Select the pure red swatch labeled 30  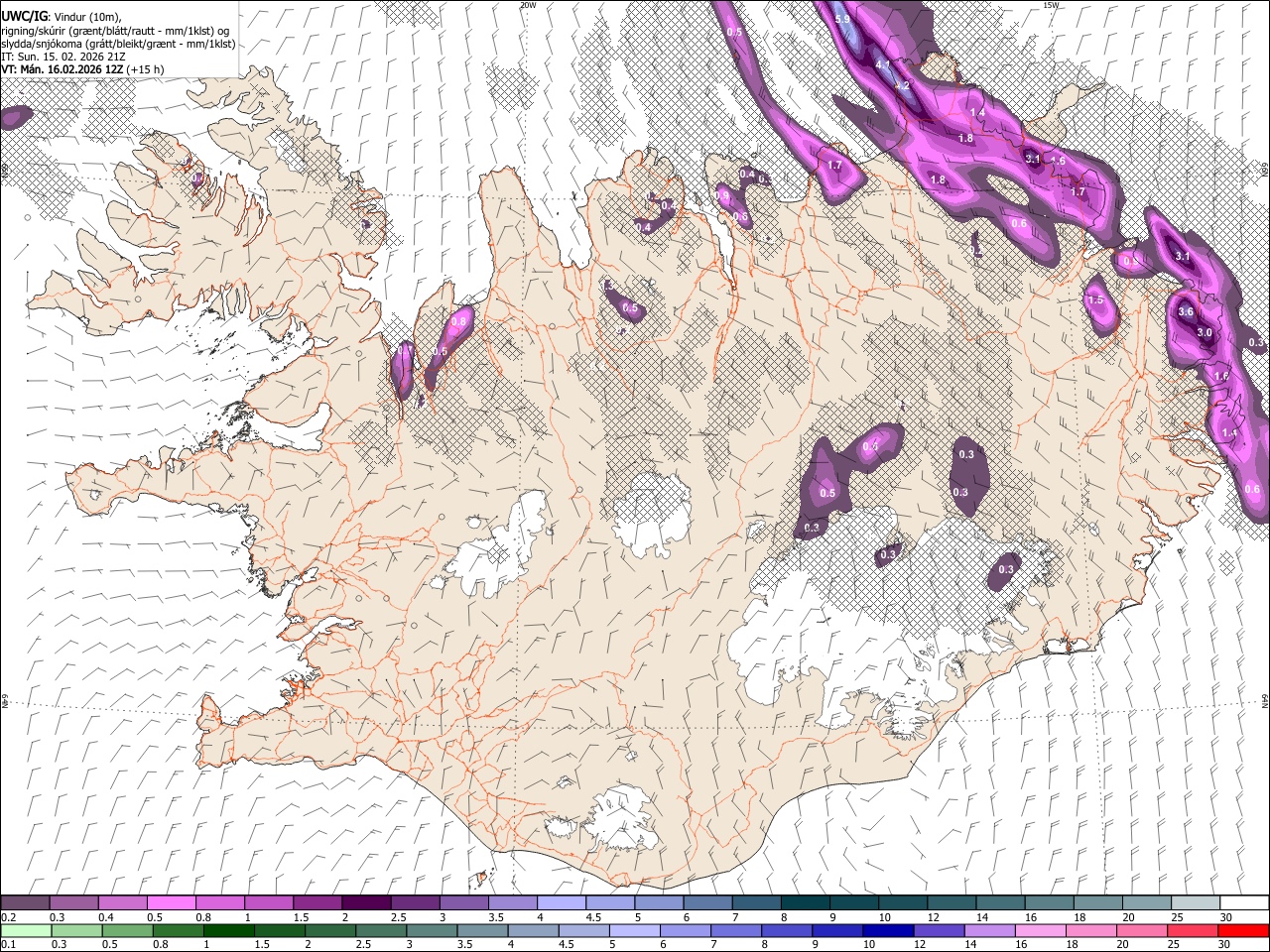(1243, 930)
